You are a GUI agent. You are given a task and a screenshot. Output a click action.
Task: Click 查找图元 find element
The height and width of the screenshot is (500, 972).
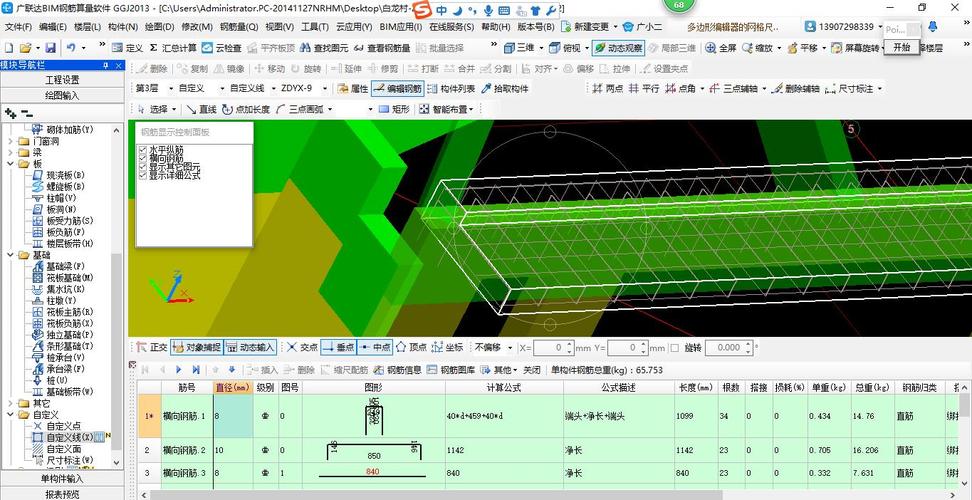[x=324, y=48]
